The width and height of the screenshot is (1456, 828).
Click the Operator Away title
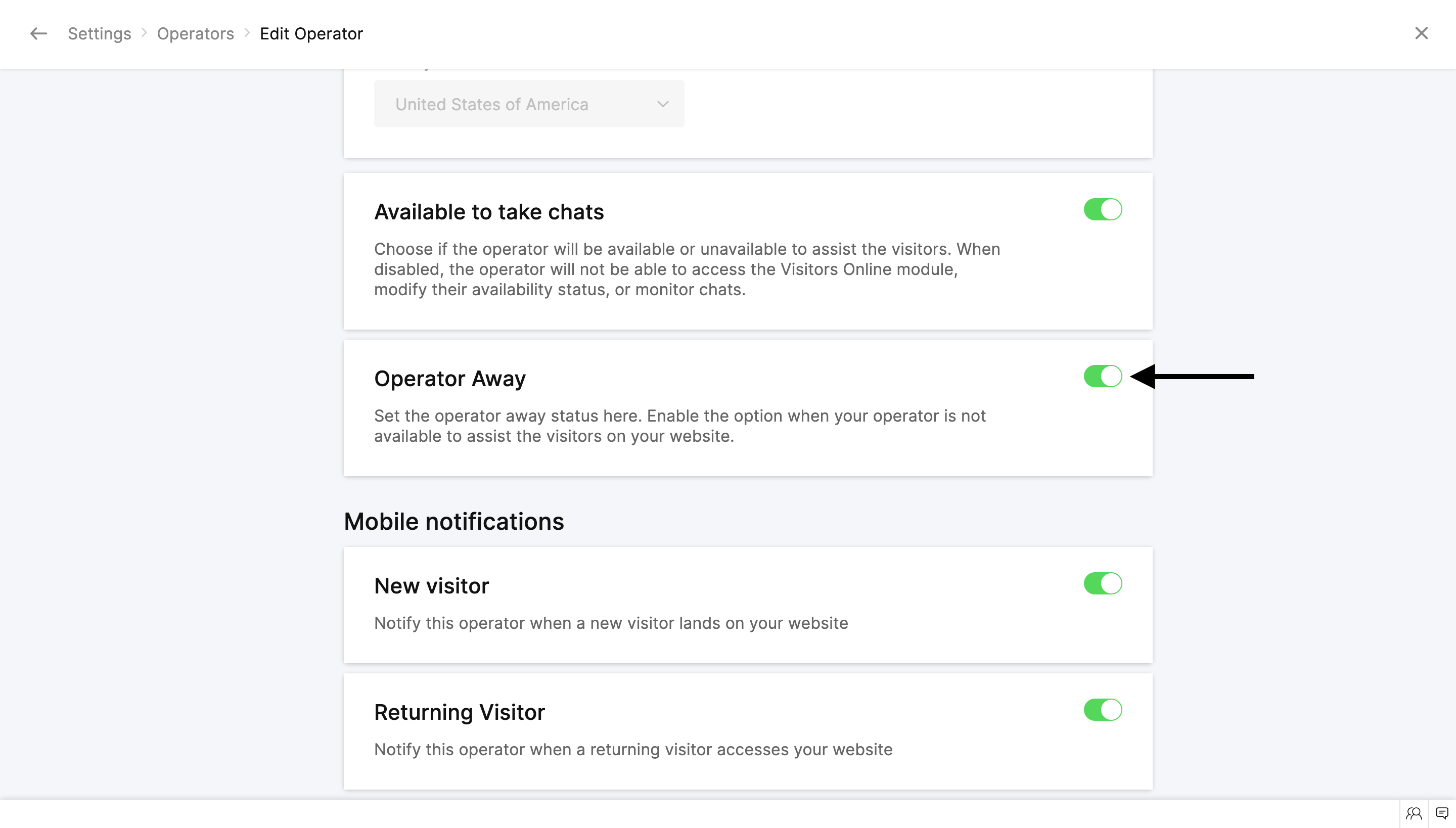[x=449, y=379]
